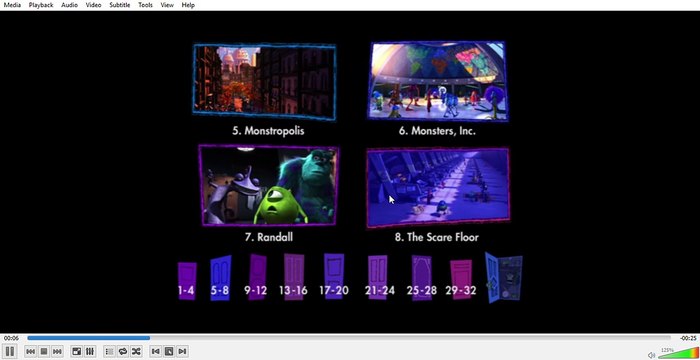Go to chapters 5-8 door
The image size is (700, 360).
coord(220,279)
